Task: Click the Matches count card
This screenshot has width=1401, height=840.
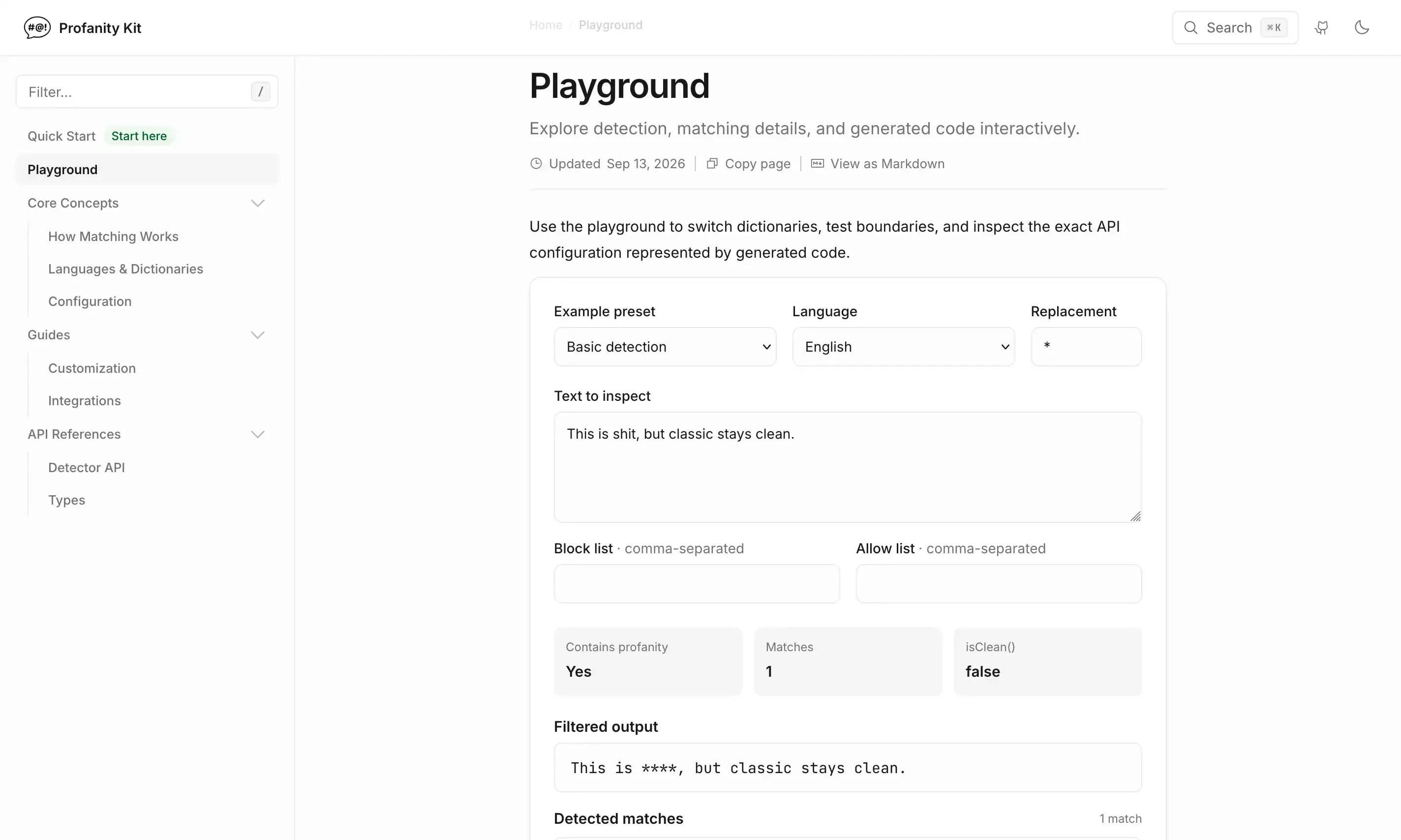Action: pyautogui.click(x=848, y=661)
